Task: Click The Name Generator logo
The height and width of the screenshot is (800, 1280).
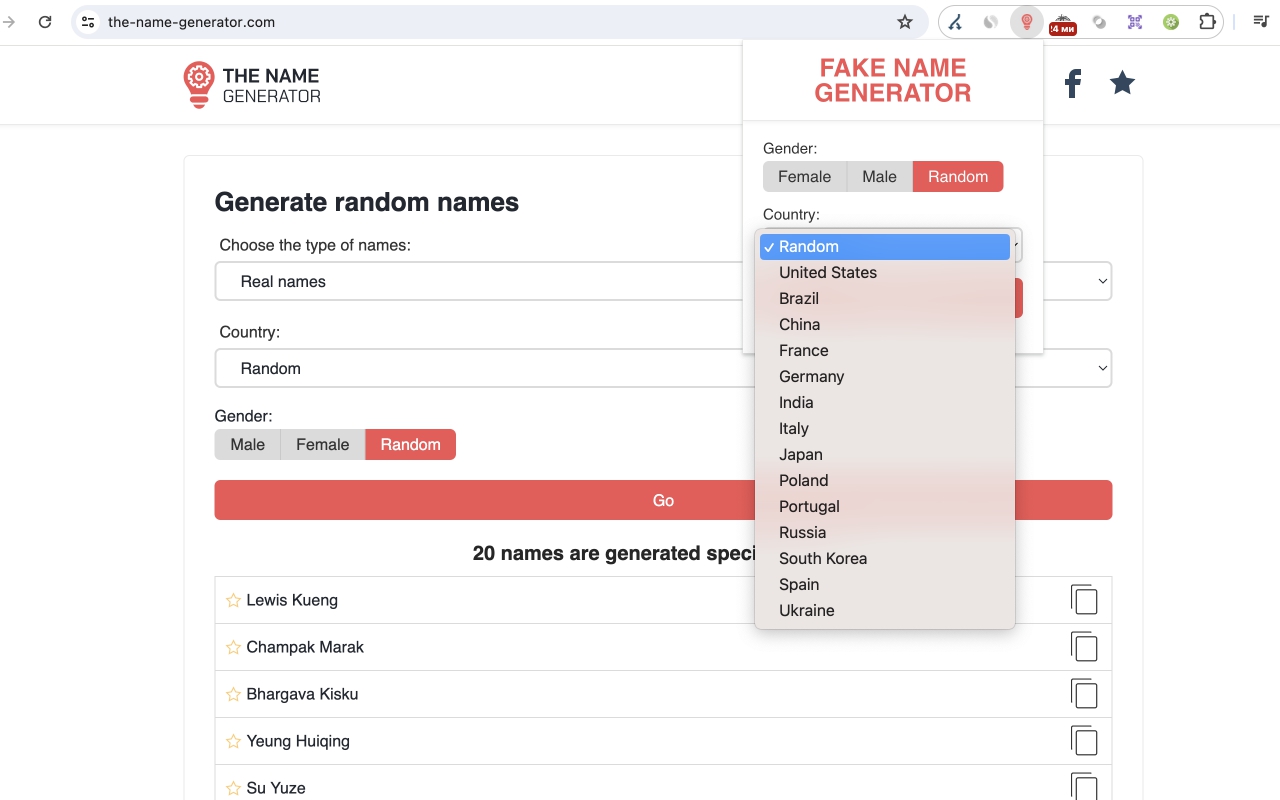Action: click(x=252, y=85)
